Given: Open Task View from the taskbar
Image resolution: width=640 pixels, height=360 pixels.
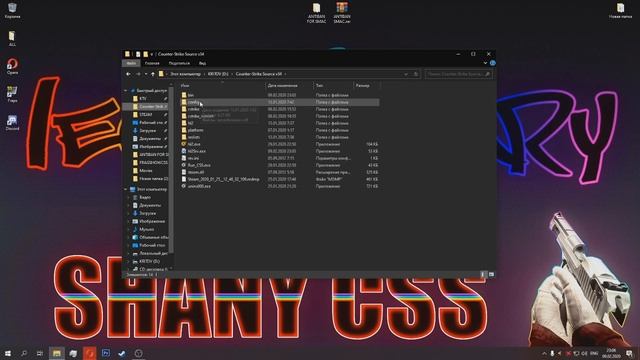Looking at the screenshot, I should pyautogui.click(x=40, y=353).
